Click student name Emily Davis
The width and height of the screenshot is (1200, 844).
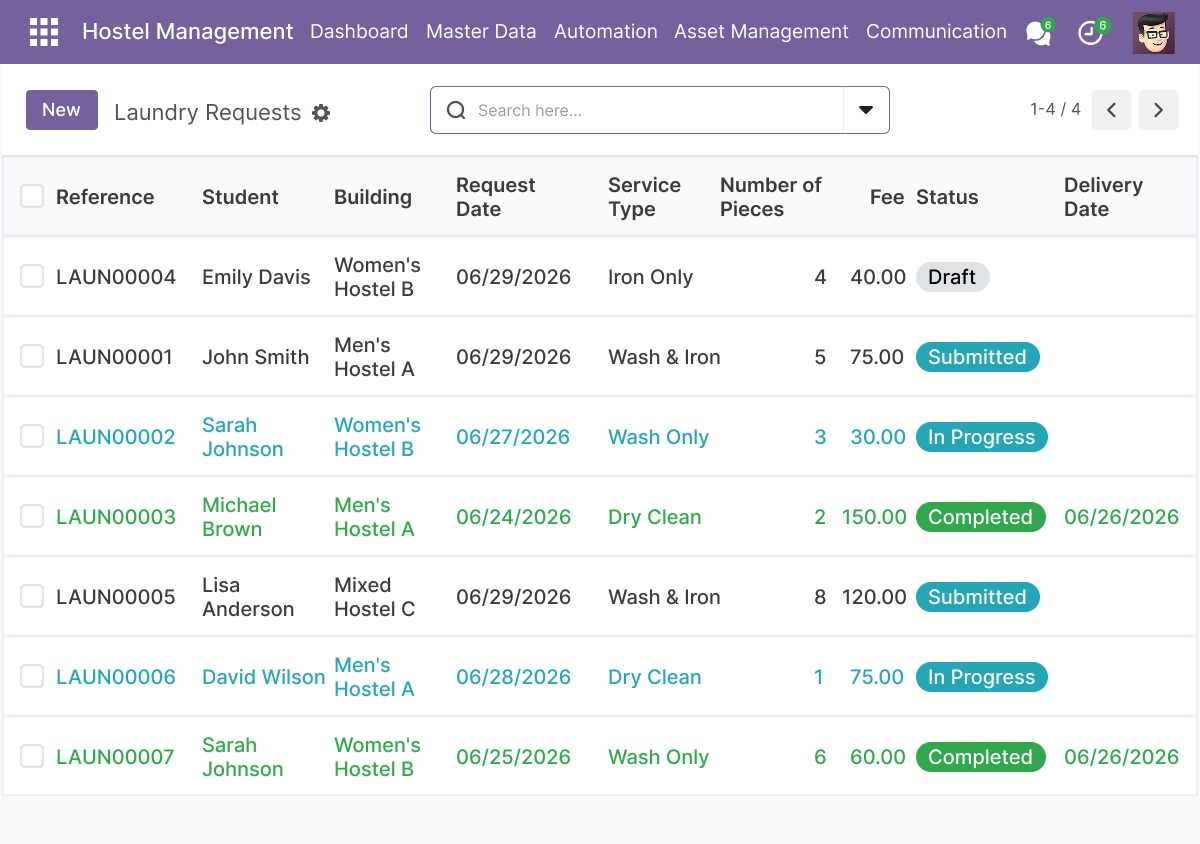coord(256,277)
